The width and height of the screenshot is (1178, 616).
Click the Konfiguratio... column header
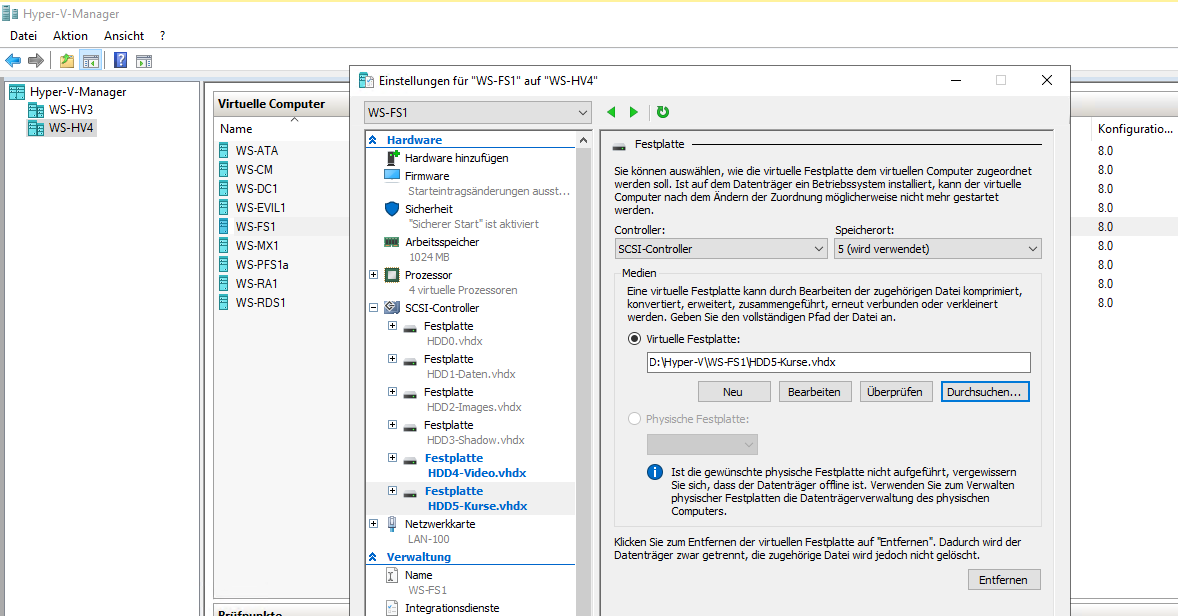point(1134,129)
